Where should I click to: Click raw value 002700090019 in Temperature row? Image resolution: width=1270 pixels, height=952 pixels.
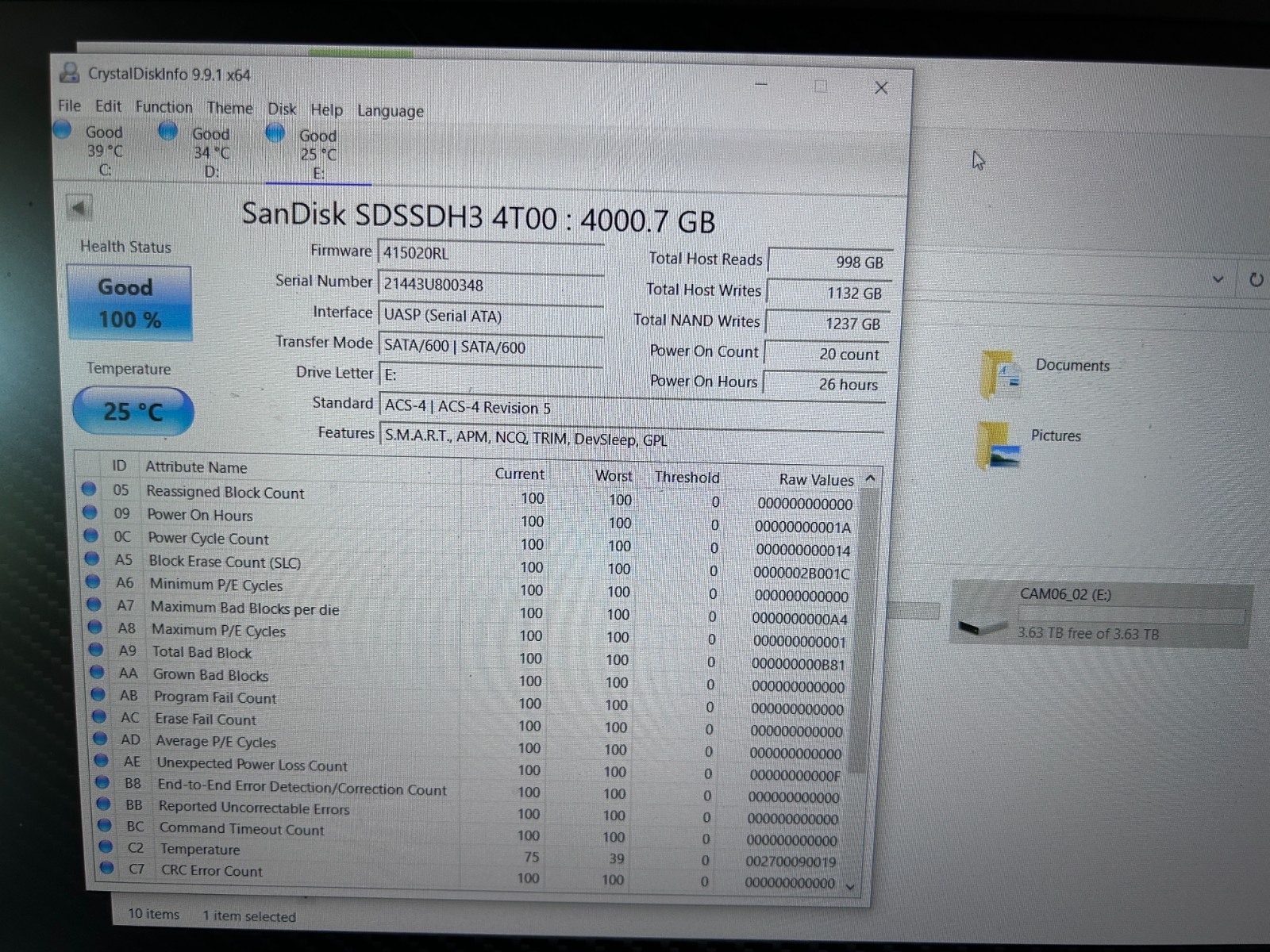[x=791, y=862]
